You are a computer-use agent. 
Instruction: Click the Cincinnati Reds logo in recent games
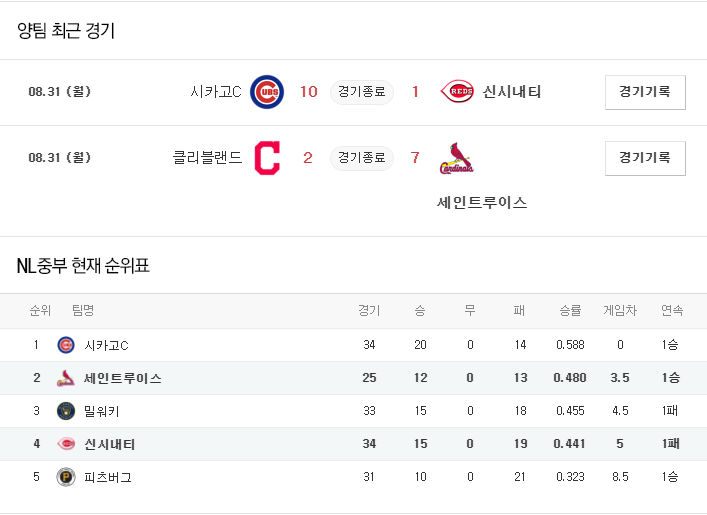pyautogui.click(x=457, y=92)
